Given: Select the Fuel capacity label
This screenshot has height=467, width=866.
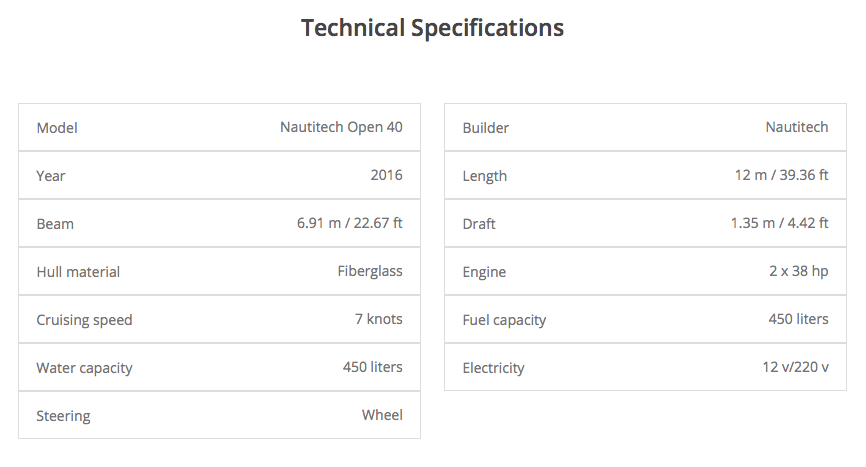Looking at the screenshot, I should tap(504, 320).
